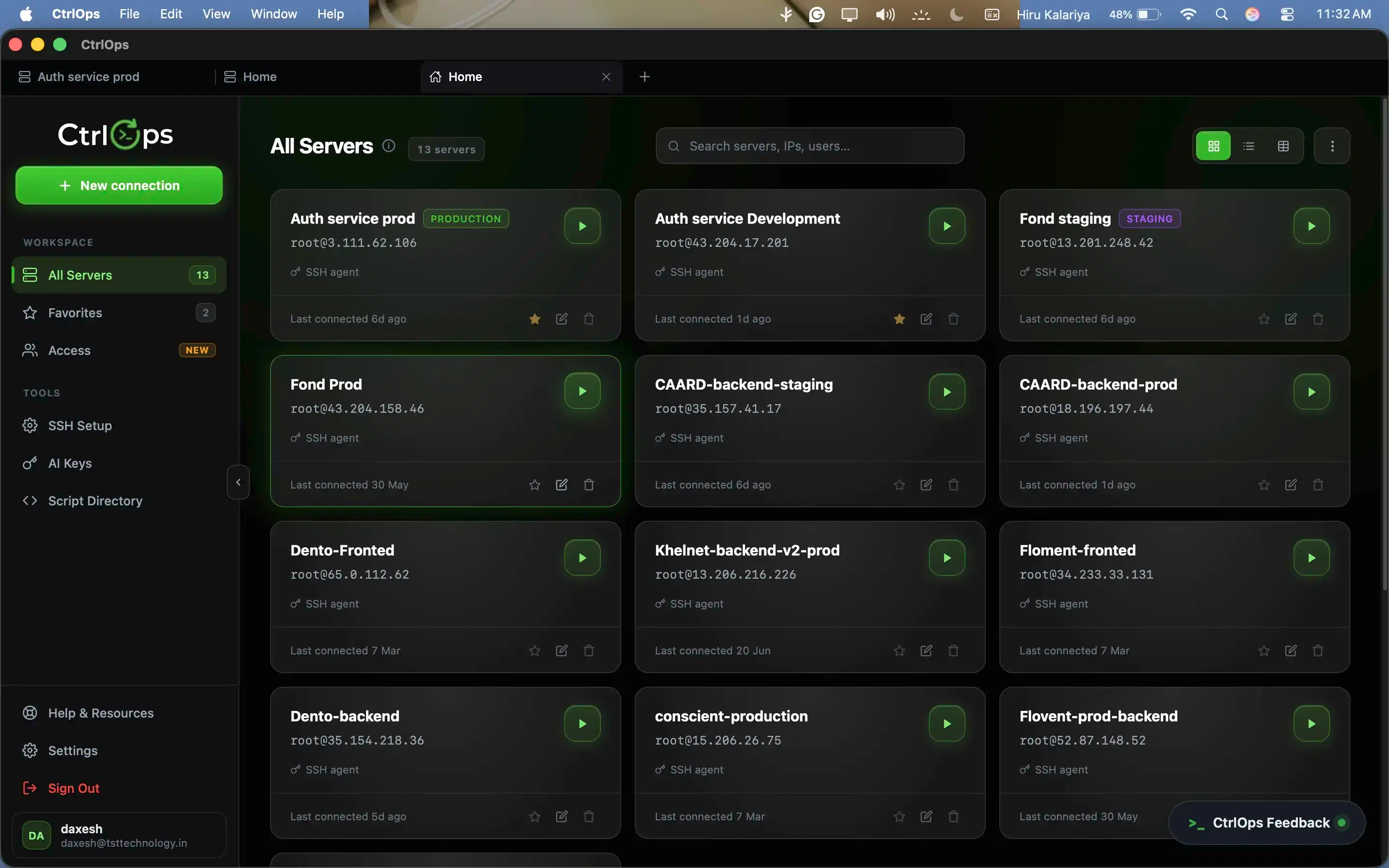Open the user profile card daxesh

coord(119,835)
